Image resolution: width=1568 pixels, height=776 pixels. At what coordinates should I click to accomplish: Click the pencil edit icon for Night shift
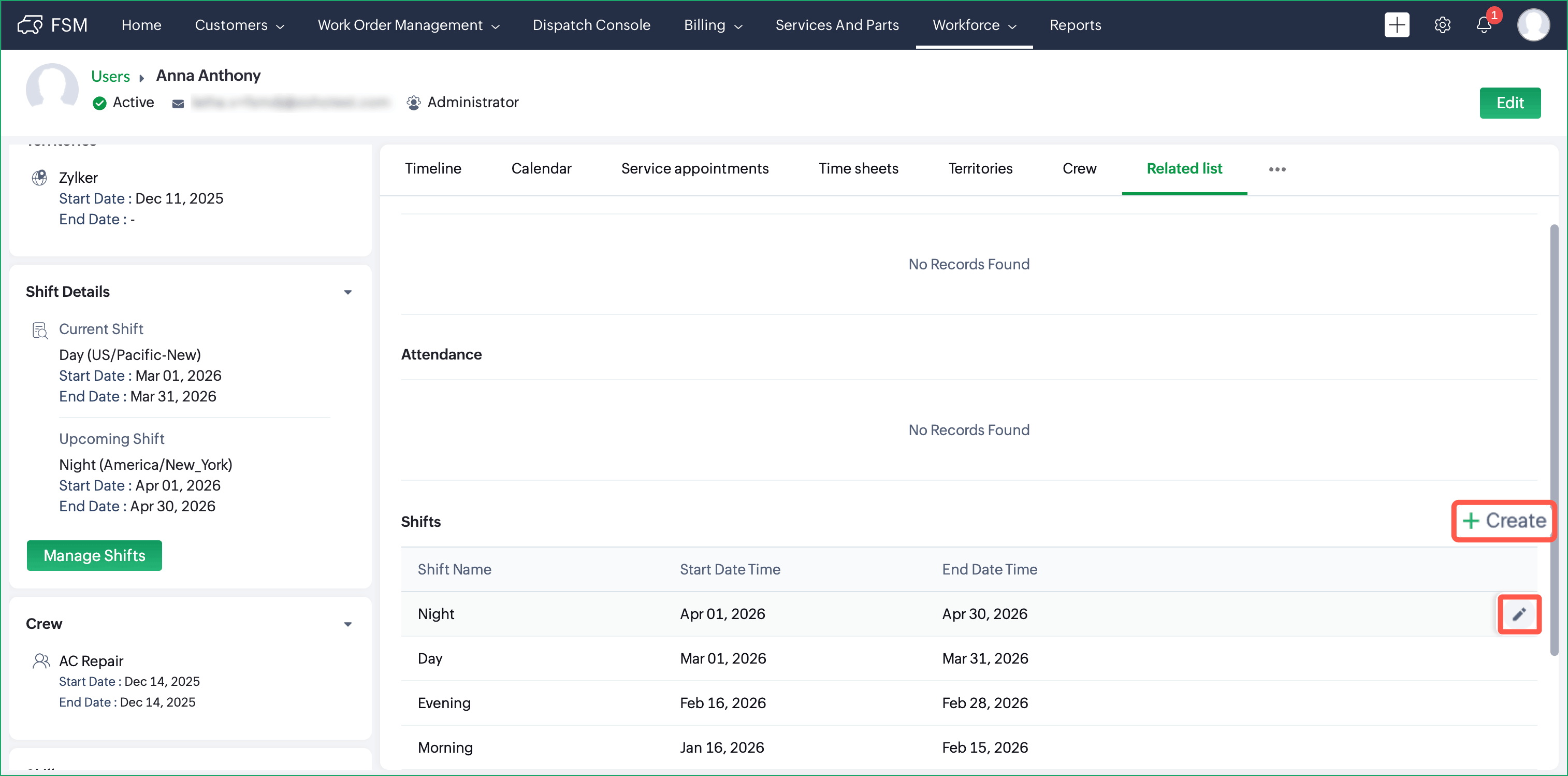coord(1519,614)
